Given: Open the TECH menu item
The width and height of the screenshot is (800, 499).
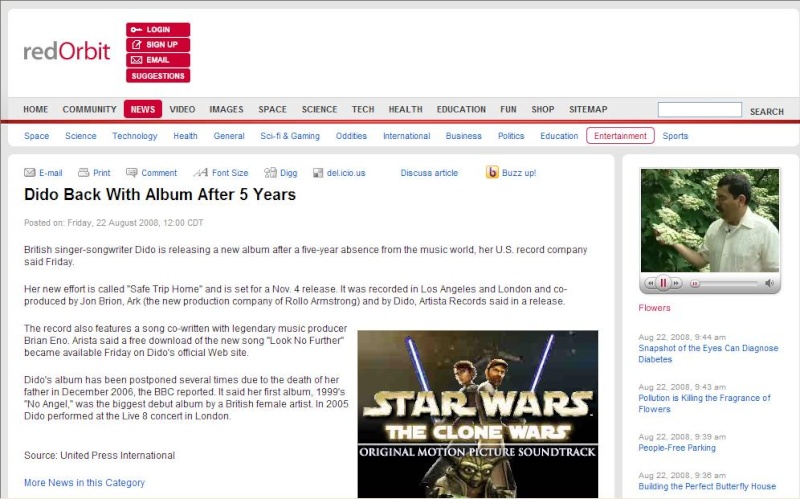Looking at the screenshot, I should tap(363, 109).
